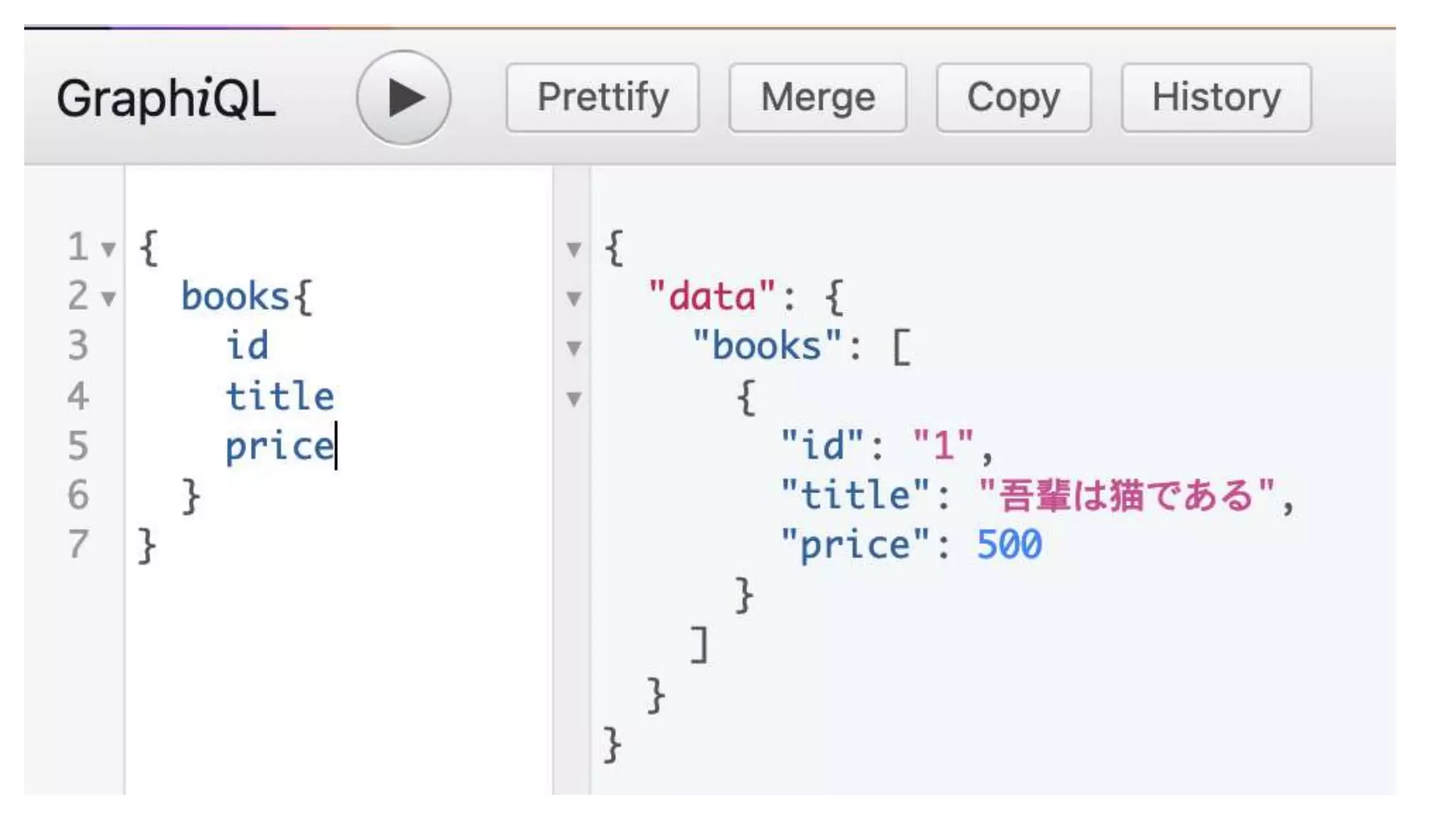Place cursor on the id field
Screen dimensions: 1456x819
coord(247,346)
